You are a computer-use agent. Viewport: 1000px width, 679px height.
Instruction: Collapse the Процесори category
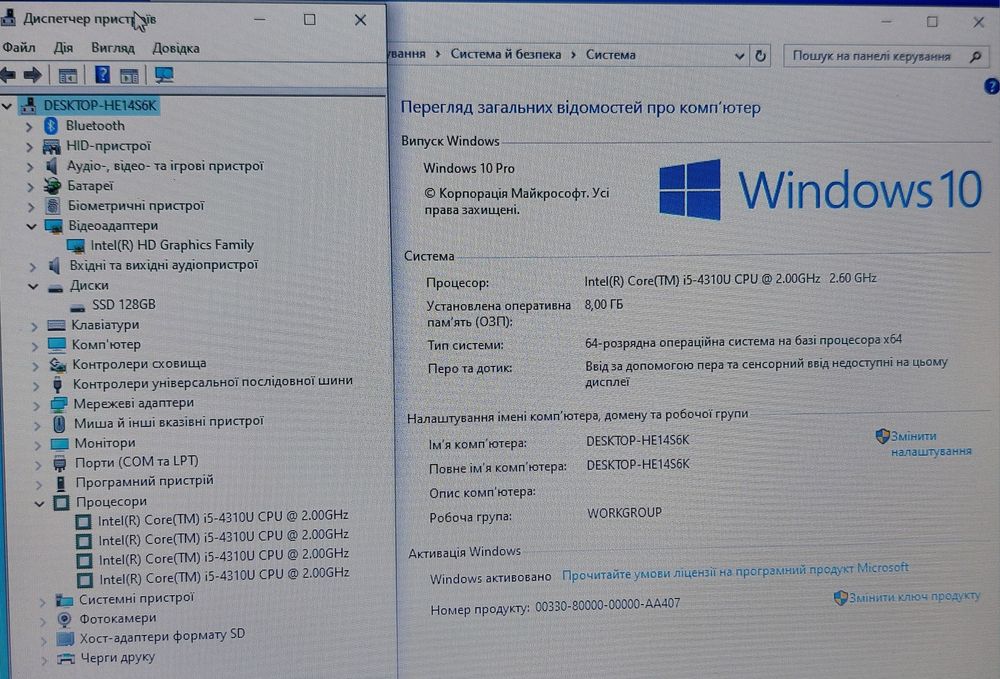(40, 503)
